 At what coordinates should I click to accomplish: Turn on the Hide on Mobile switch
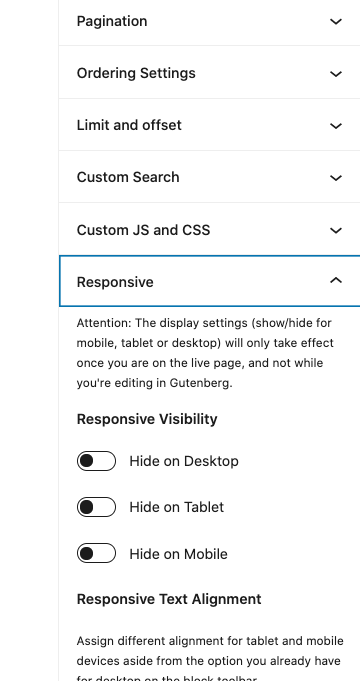[x=96, y=553]
